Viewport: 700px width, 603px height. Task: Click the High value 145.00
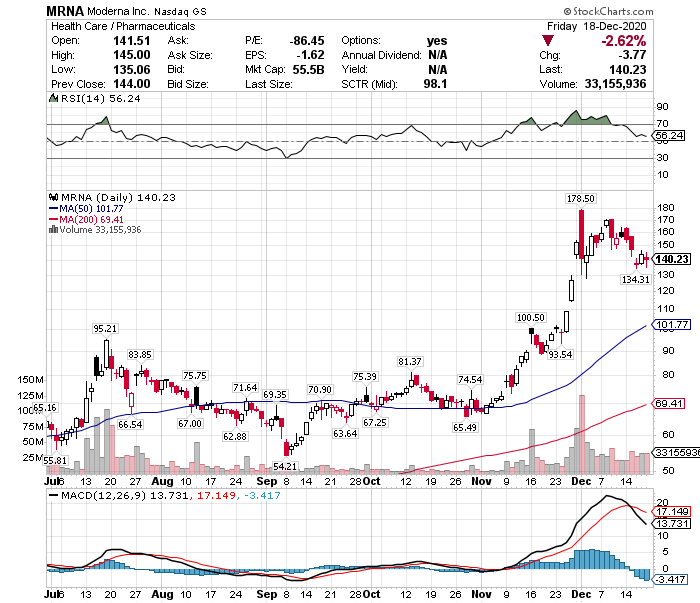pyautogui.click(x=132, y=55)
